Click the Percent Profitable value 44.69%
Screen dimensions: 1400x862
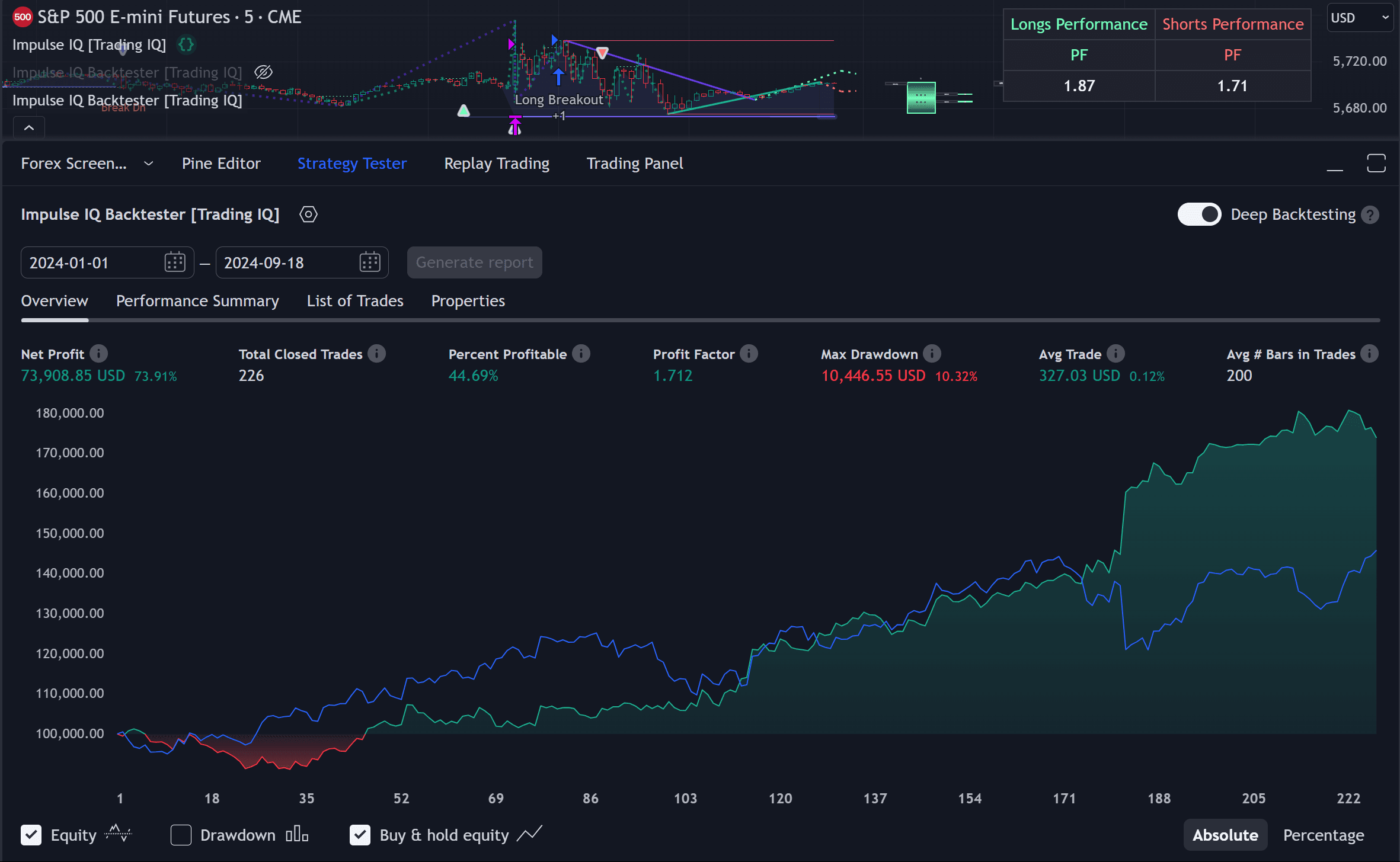[x=474, y=376]
